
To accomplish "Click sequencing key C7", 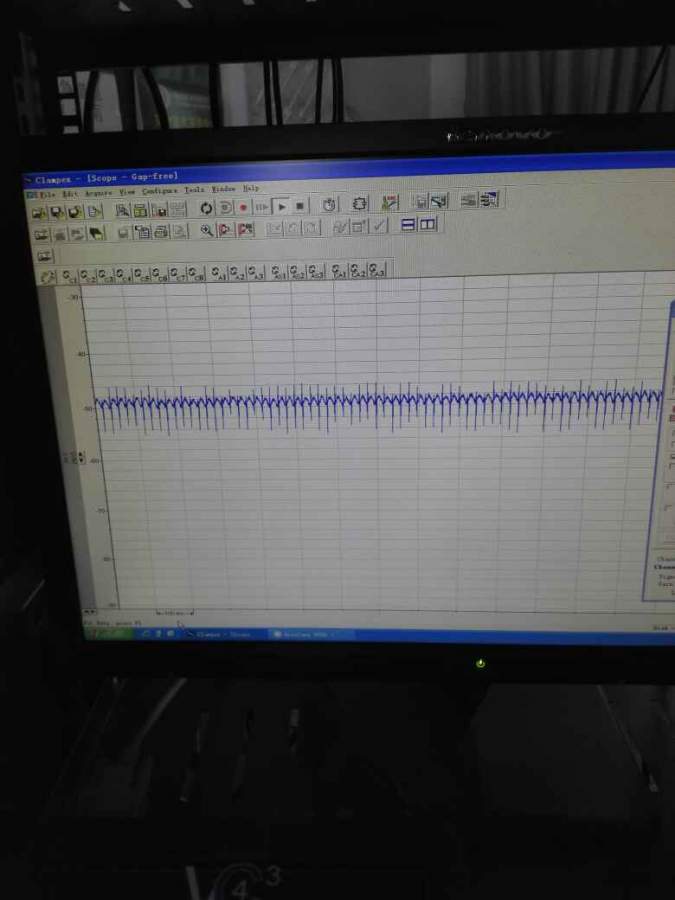I will (x=177, y=273).
